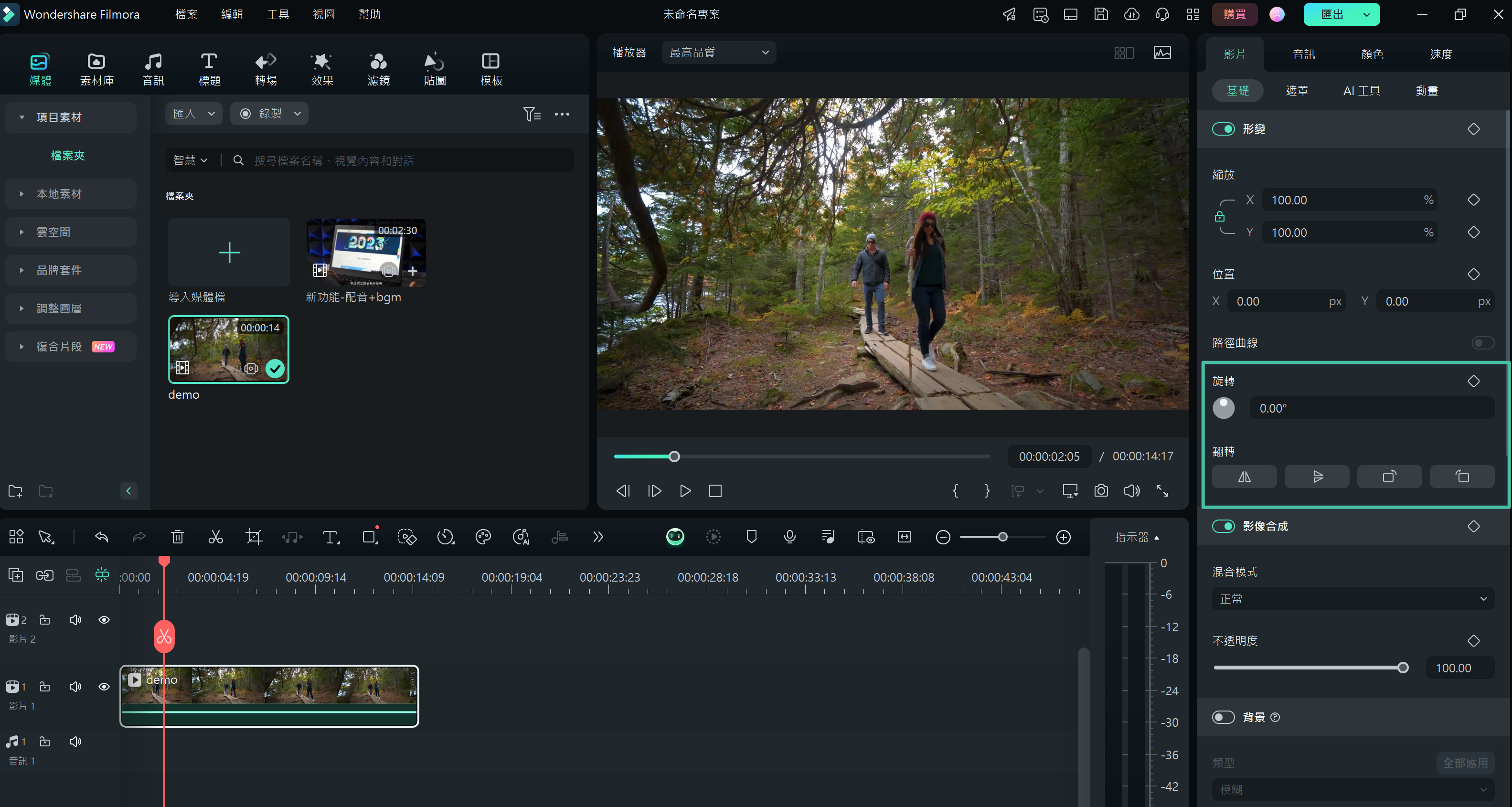
Task: Click the save project icon in title bar
Action: pos(1101,14)
